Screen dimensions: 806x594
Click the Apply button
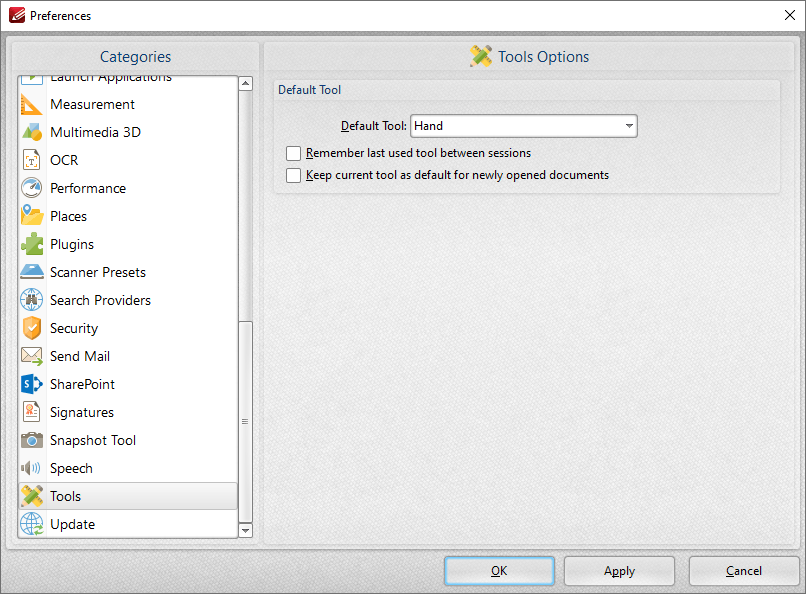619,571
